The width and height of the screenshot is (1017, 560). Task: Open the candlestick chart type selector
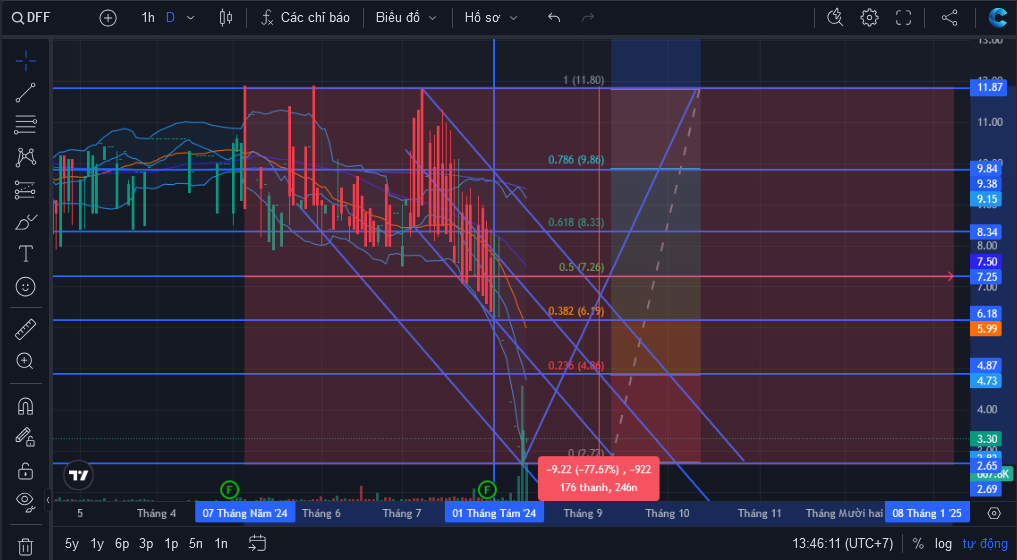[x=226, y=18]
